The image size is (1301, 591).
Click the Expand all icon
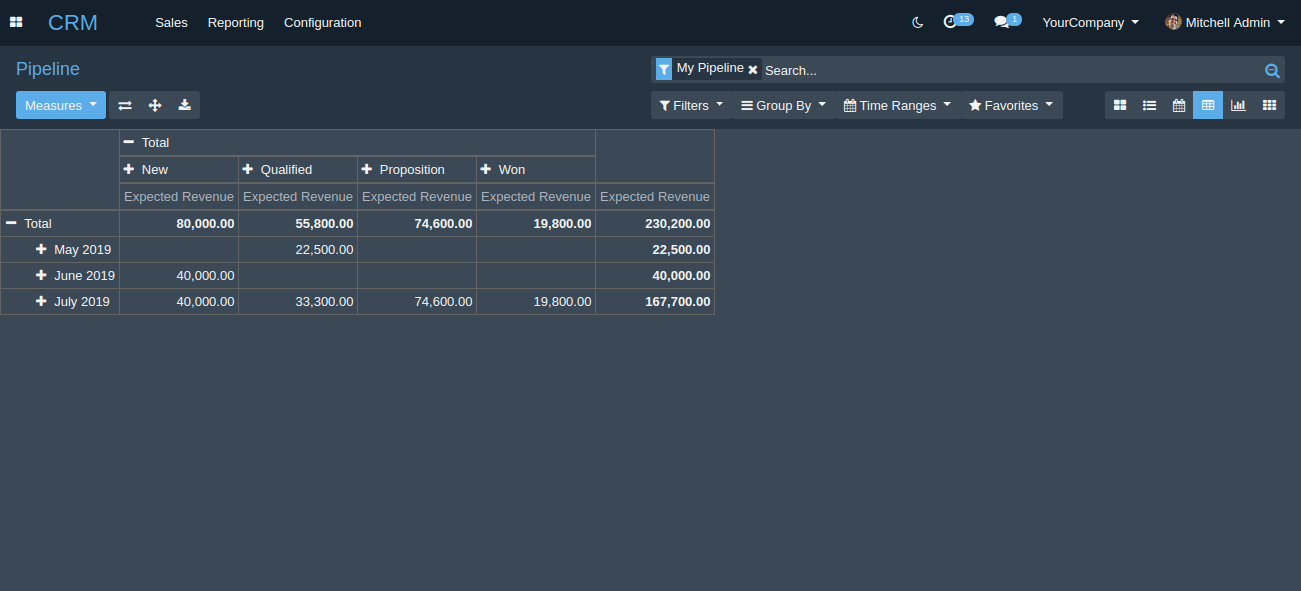pyautogui.click(x=155, y=105)
